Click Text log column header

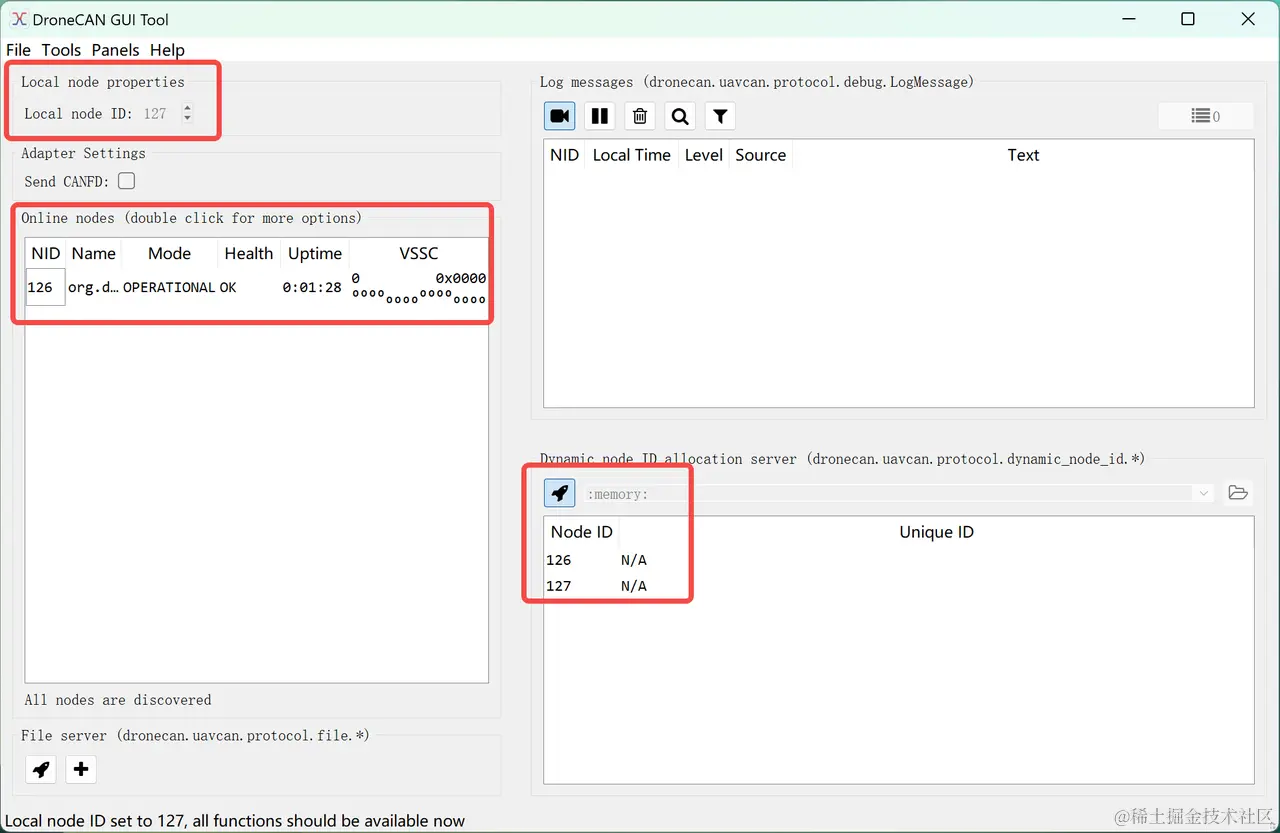coord(1023,155)
